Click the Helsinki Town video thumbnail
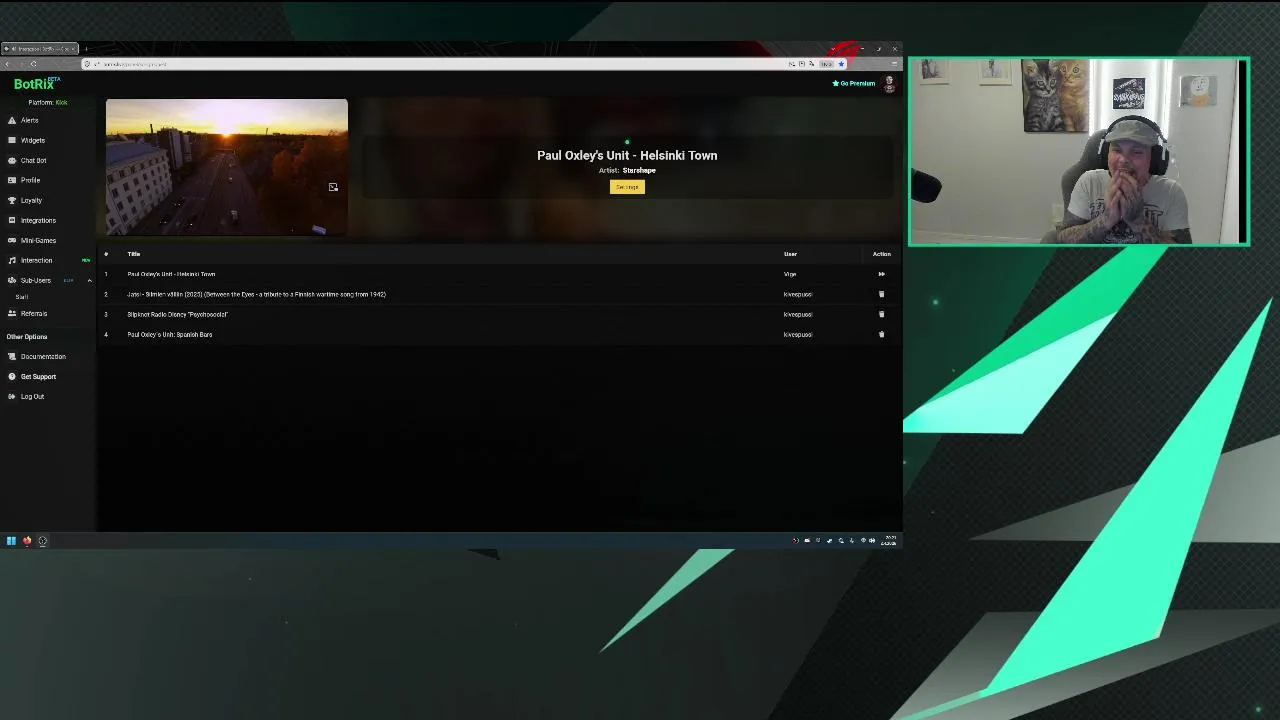1280x720 pixels. click(227, 167)
